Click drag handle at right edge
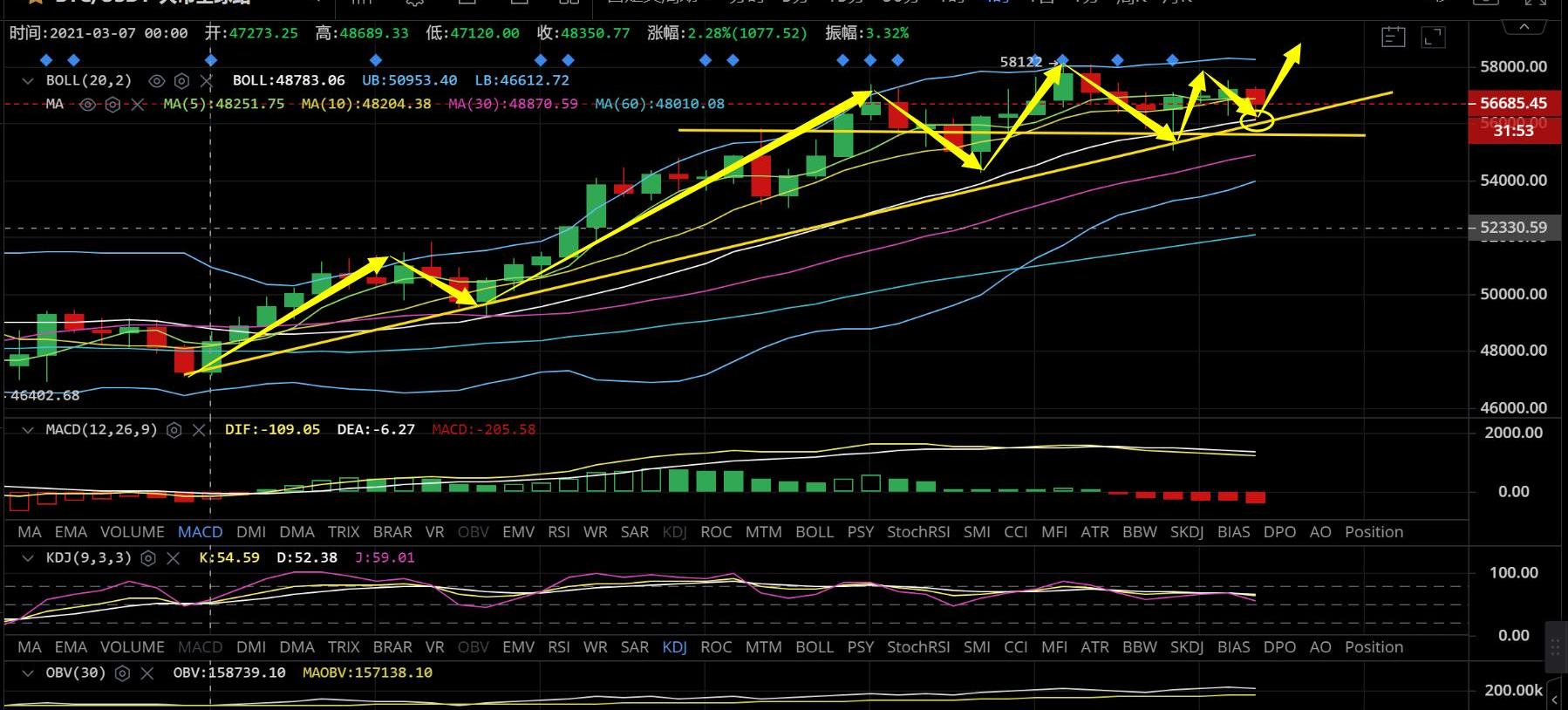 click(1555, 646)
